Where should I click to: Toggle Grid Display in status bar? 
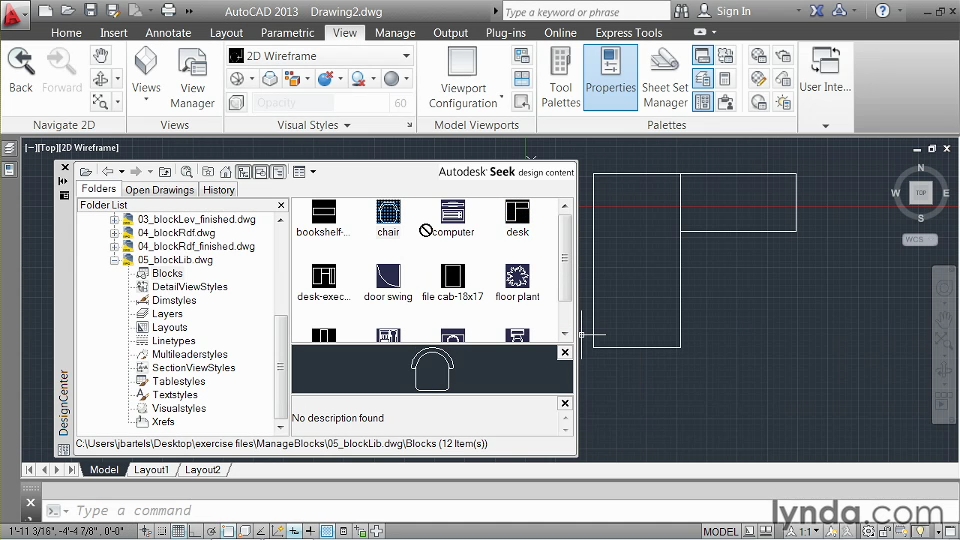tap(178, 531)
